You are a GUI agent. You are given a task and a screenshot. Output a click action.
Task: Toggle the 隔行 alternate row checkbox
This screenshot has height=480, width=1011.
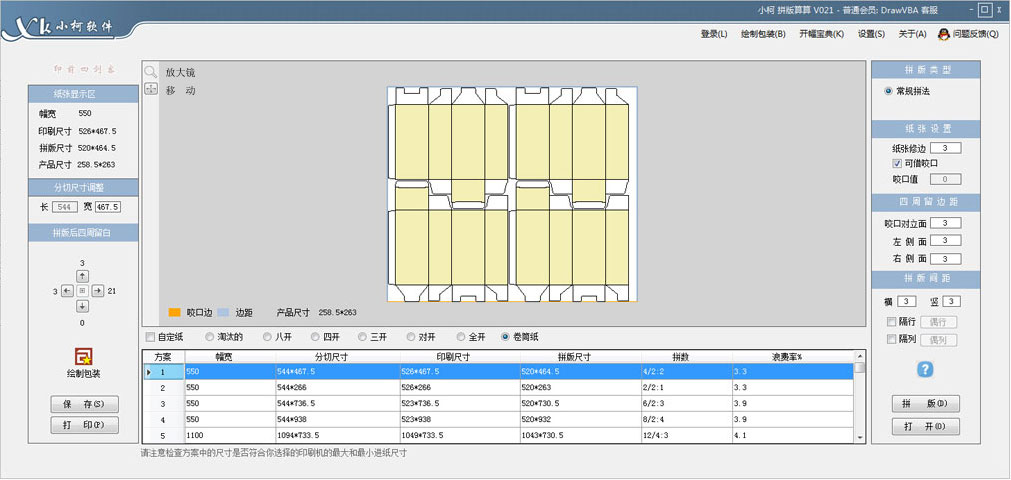(x=892, y=322)
